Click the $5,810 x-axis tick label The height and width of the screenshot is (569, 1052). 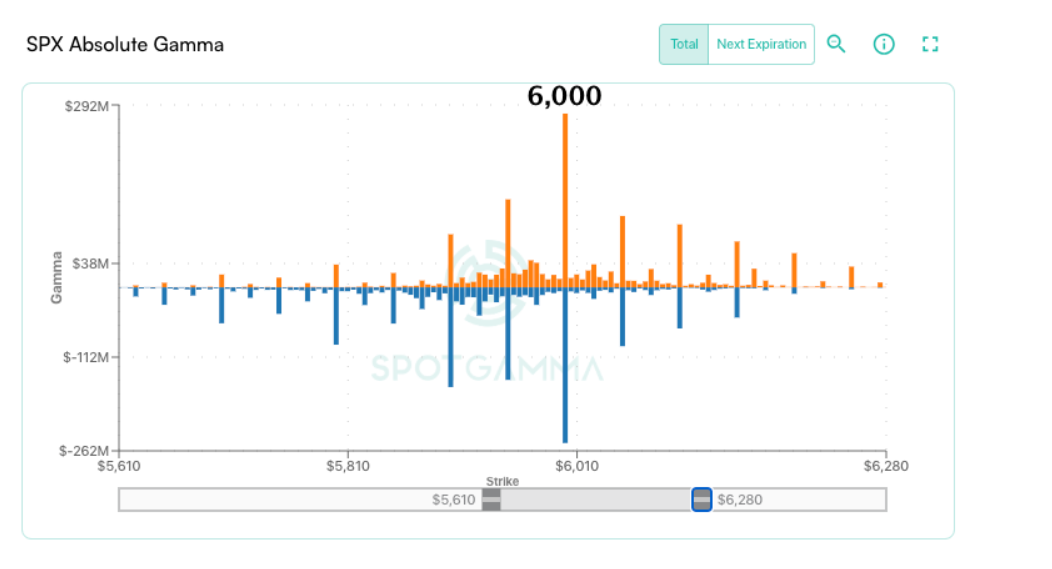coord(347,466)
